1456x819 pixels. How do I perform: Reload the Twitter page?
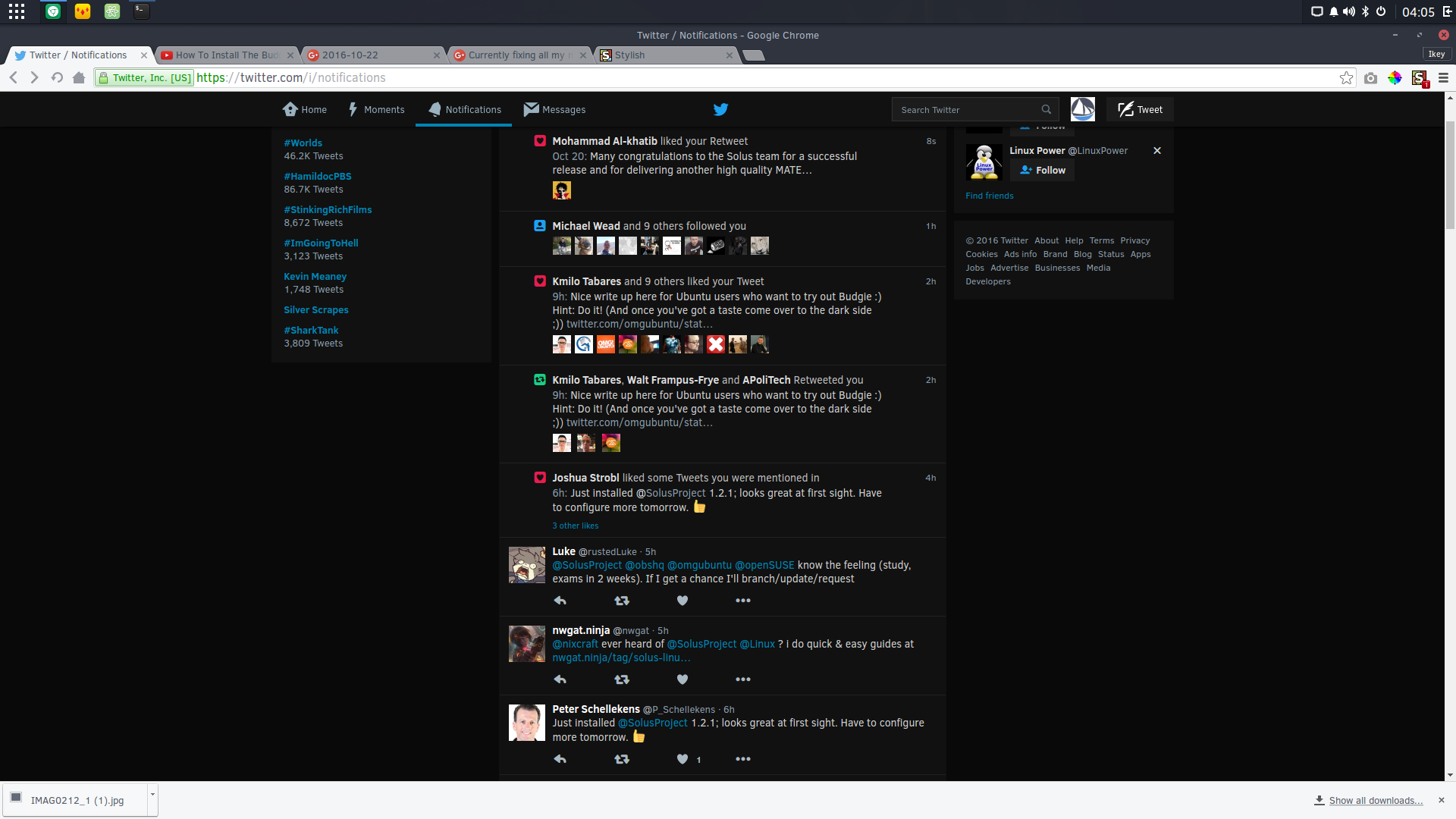coord(57,77)
